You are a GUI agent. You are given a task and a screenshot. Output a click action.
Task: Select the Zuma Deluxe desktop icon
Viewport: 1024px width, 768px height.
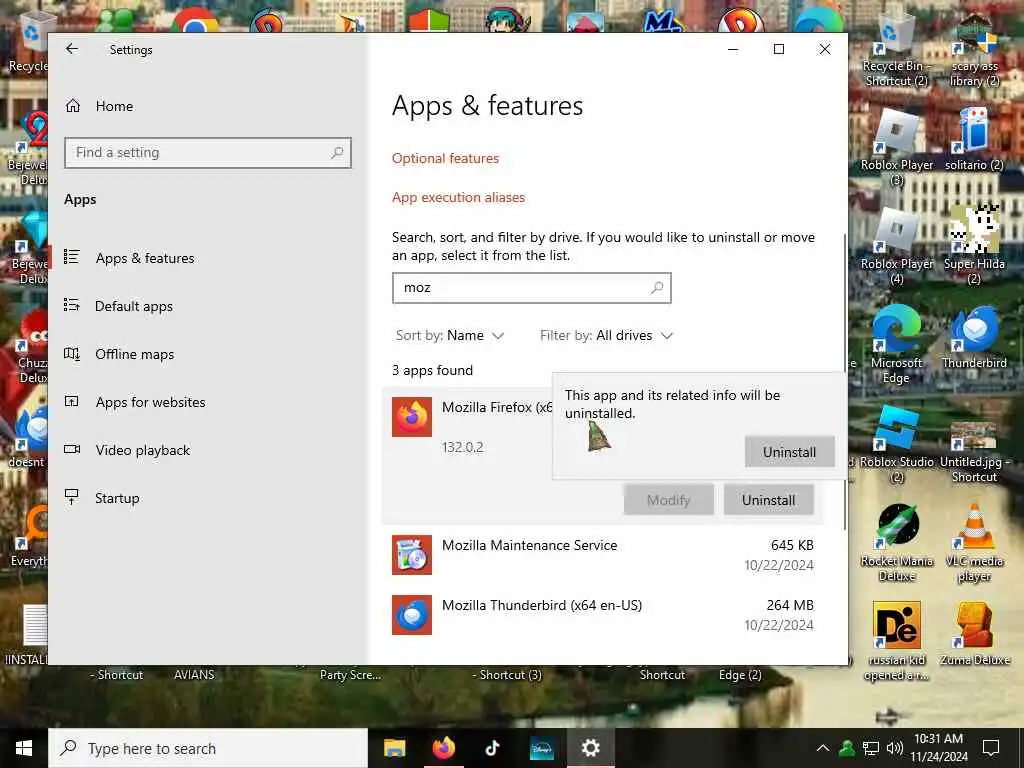pyautogui.click(x=974, y=633)
